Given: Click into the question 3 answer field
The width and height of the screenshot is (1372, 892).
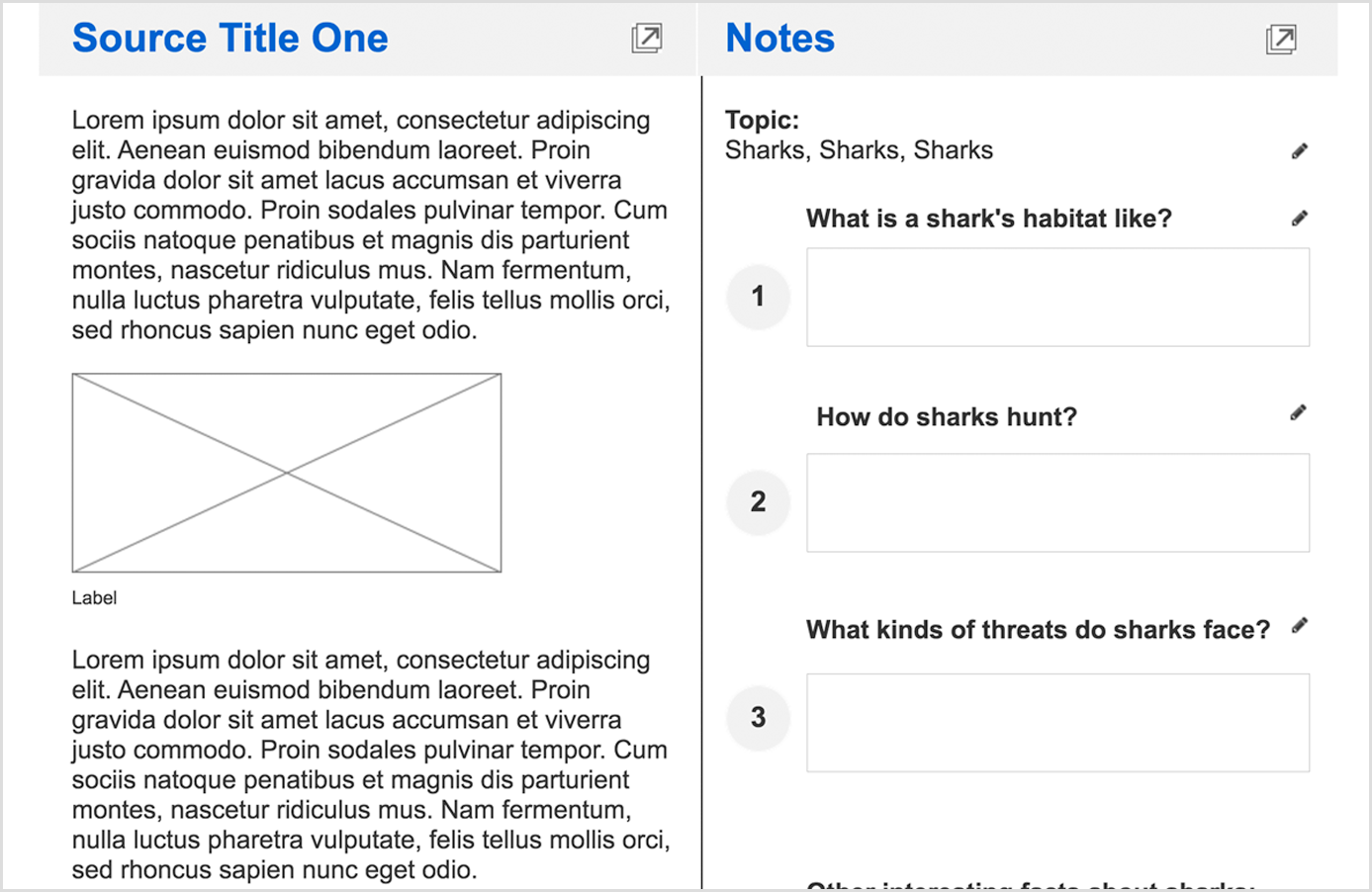Looking at the screenshot, I should click(x=1057, y=723).
